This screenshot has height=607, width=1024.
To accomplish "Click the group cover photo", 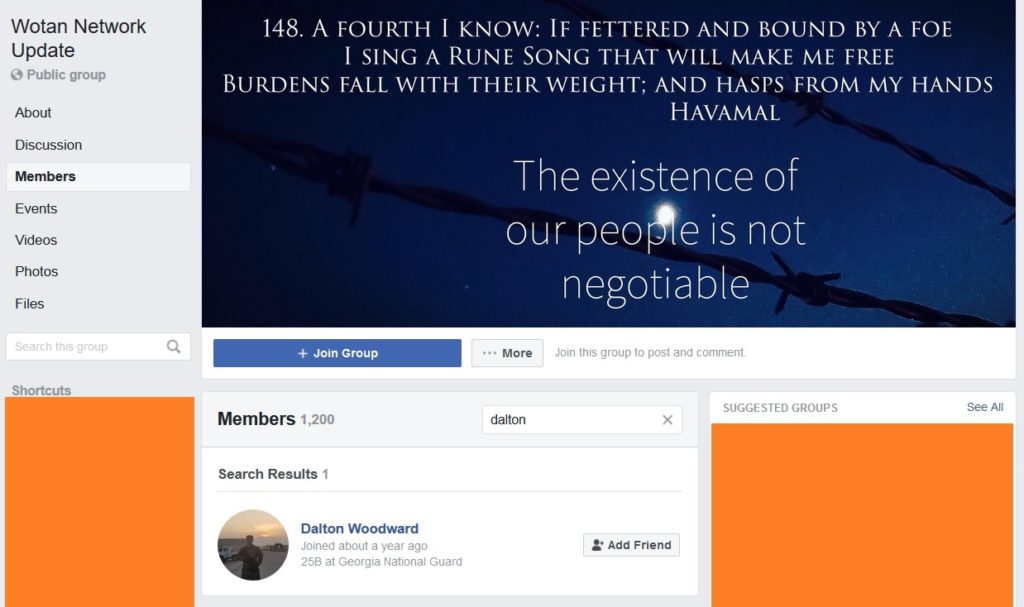I will 608,163.
